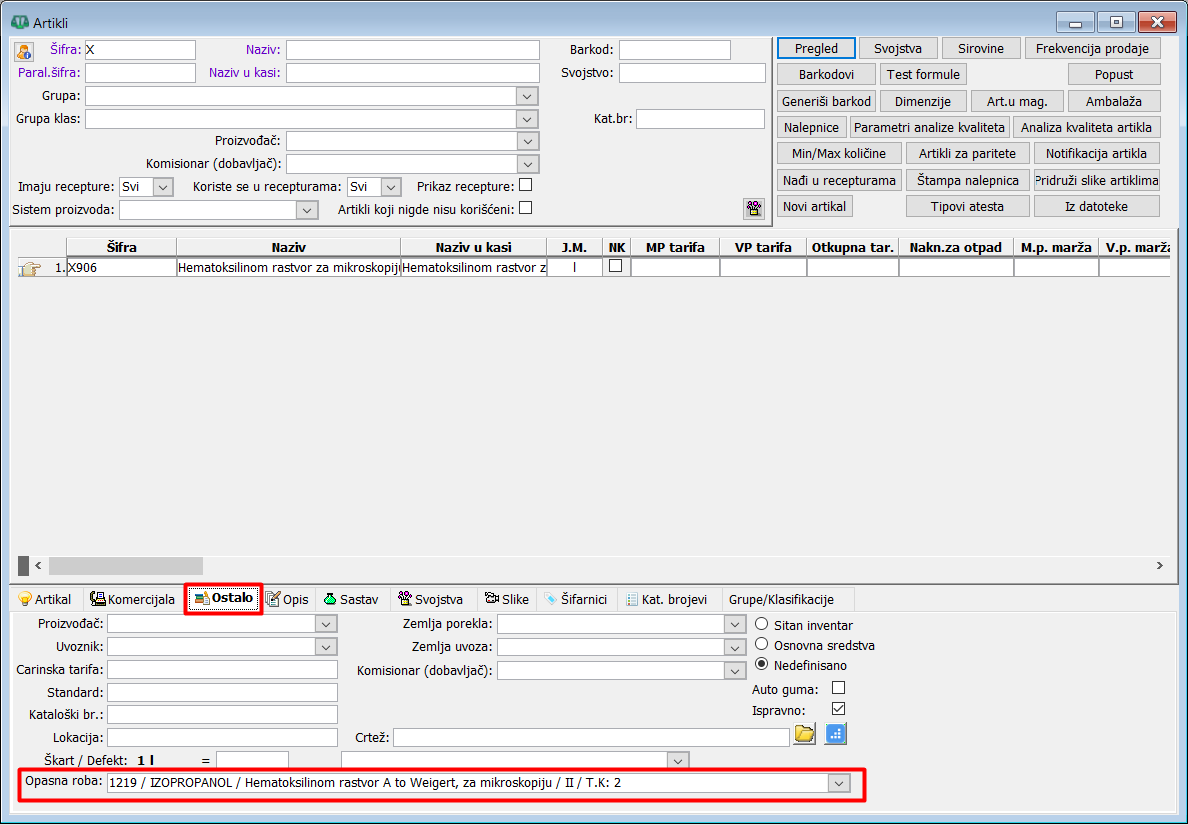Toggle the Prikaz recepture checkbox
1188x825 pixels.
[x=525, y=185]
